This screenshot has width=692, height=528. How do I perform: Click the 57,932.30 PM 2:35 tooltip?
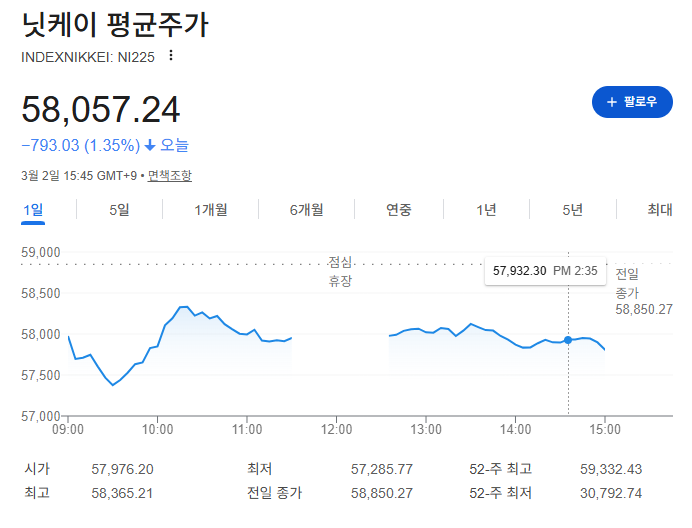tap(545, 271)
